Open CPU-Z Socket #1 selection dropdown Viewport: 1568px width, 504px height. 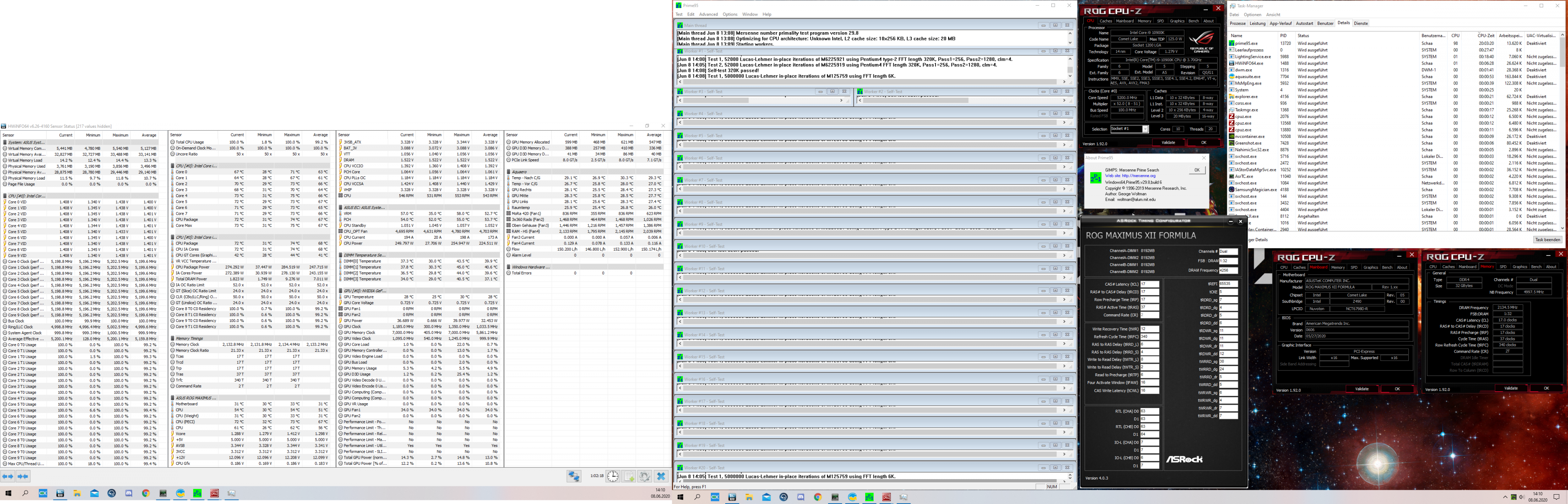tap(1144, 129)
